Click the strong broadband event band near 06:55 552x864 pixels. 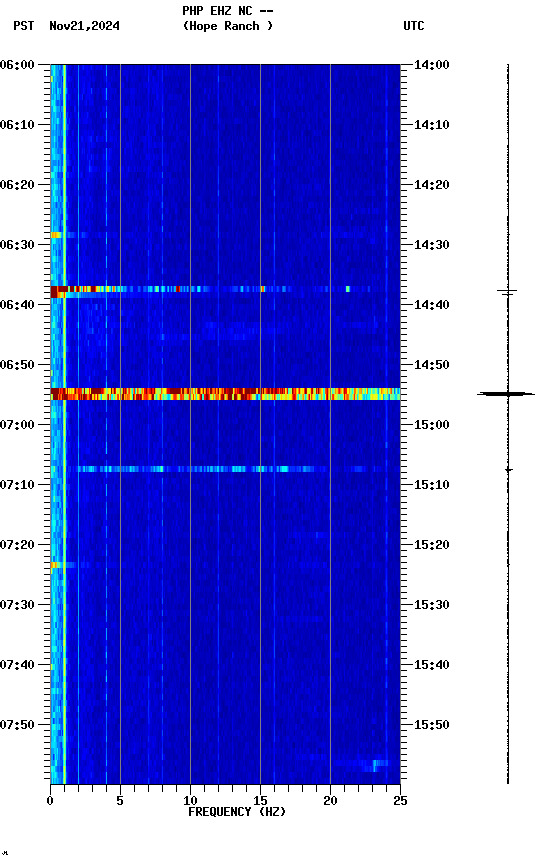(225, 393)
